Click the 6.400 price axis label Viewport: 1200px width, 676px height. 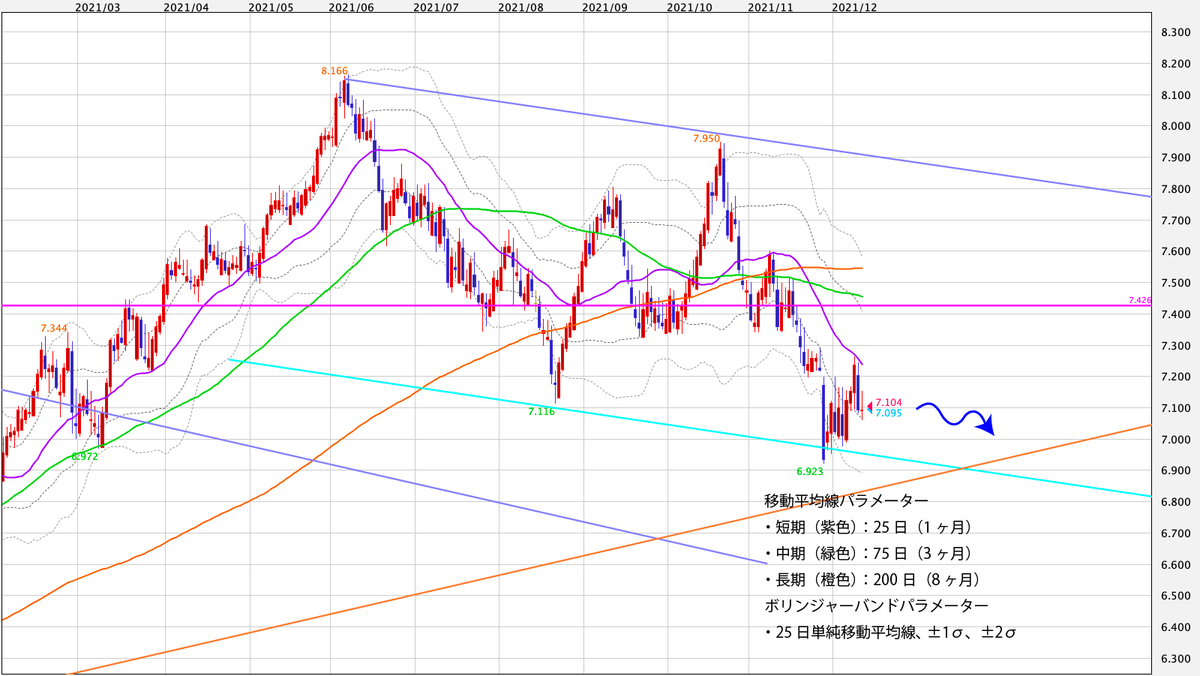[x=1175, y=627]
